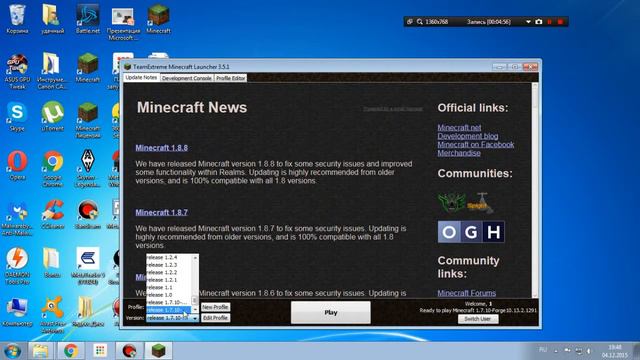Open Windows Explorer from the taskbar

(40, 351)
